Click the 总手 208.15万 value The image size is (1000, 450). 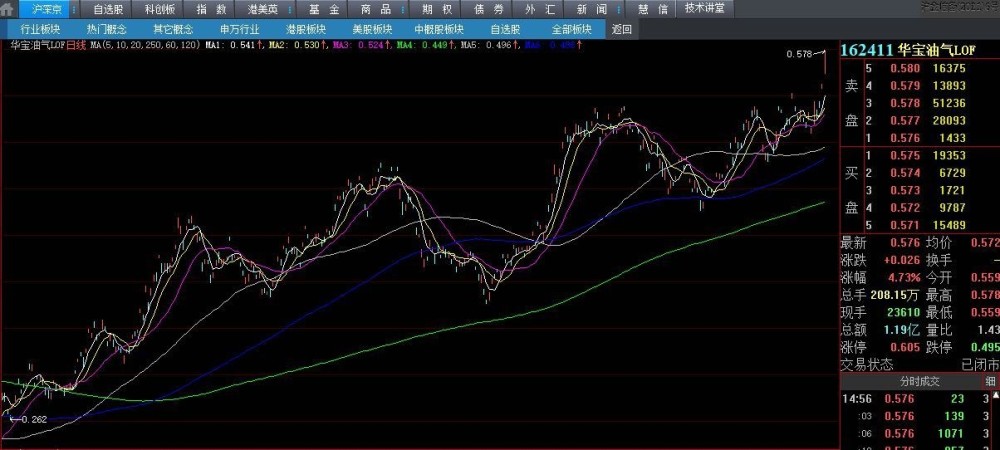893,295
